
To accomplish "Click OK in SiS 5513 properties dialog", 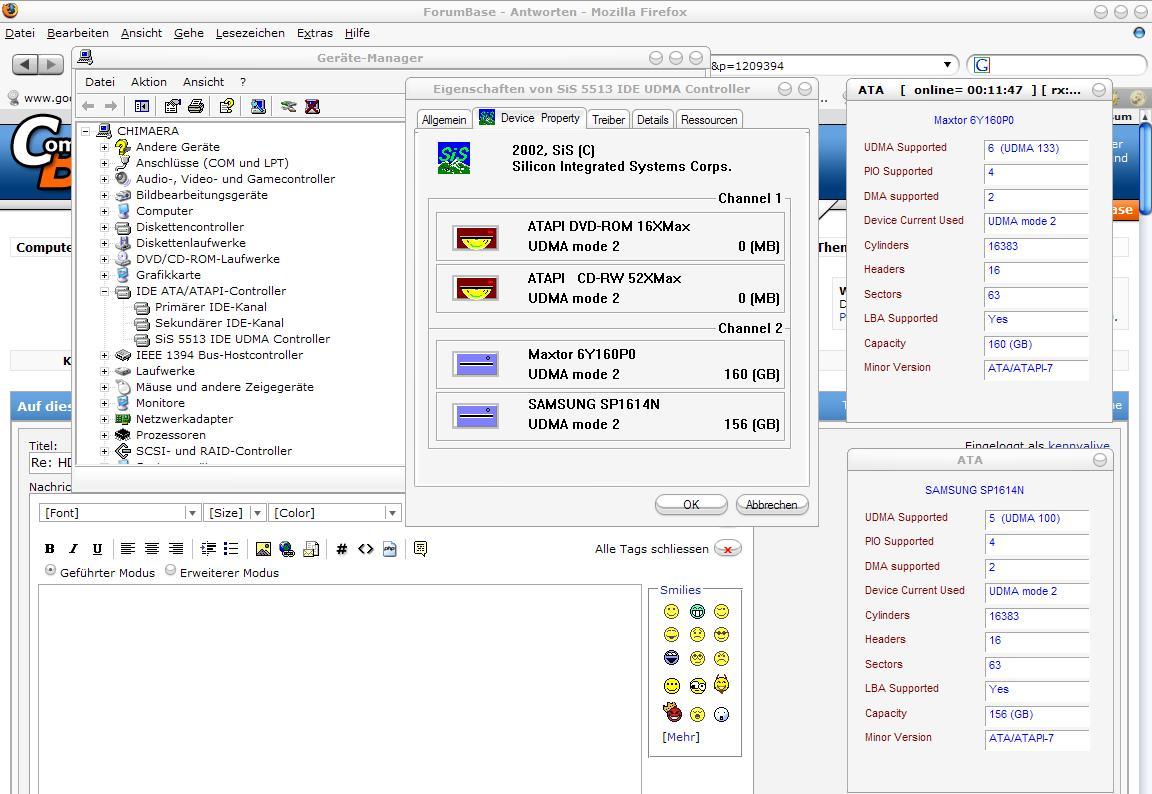I will tap(691, 505).
